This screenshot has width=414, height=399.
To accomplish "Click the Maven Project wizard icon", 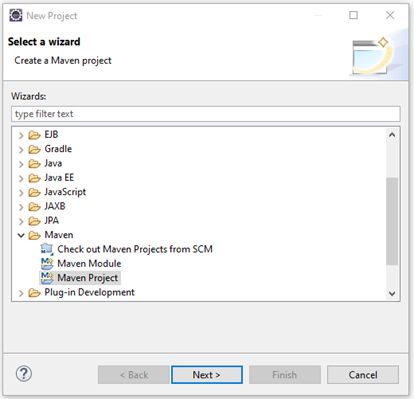I will point(47,278).
